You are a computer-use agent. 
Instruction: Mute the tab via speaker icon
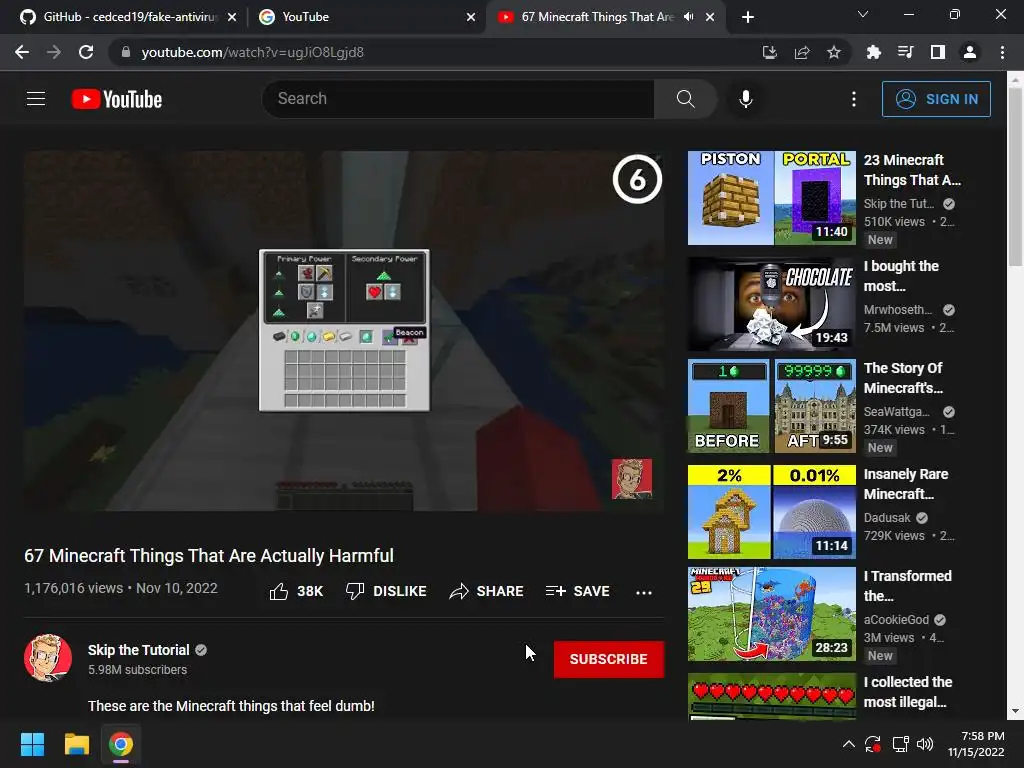(x=688, y=17)
